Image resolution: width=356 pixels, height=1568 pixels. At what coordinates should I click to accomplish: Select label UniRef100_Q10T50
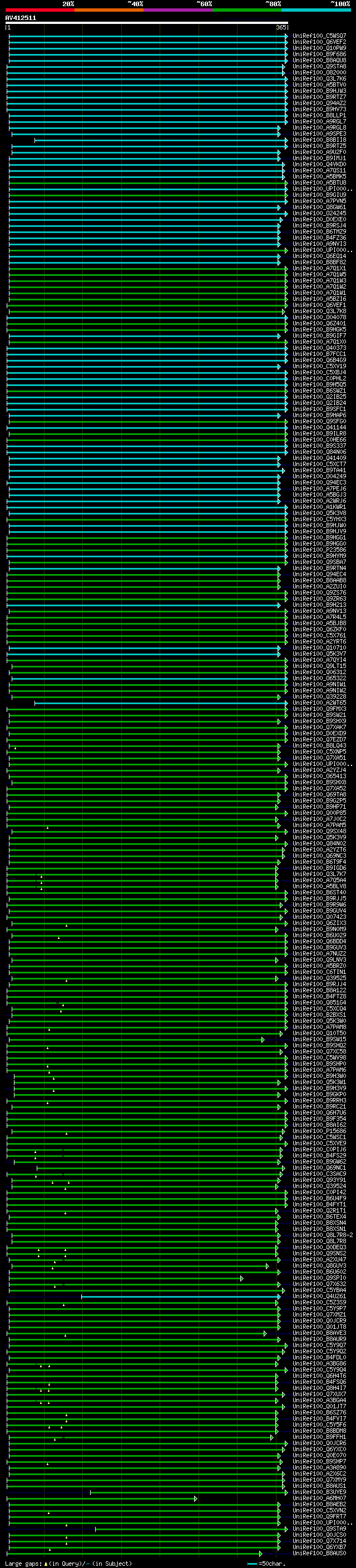click(x=319, y=1033)
